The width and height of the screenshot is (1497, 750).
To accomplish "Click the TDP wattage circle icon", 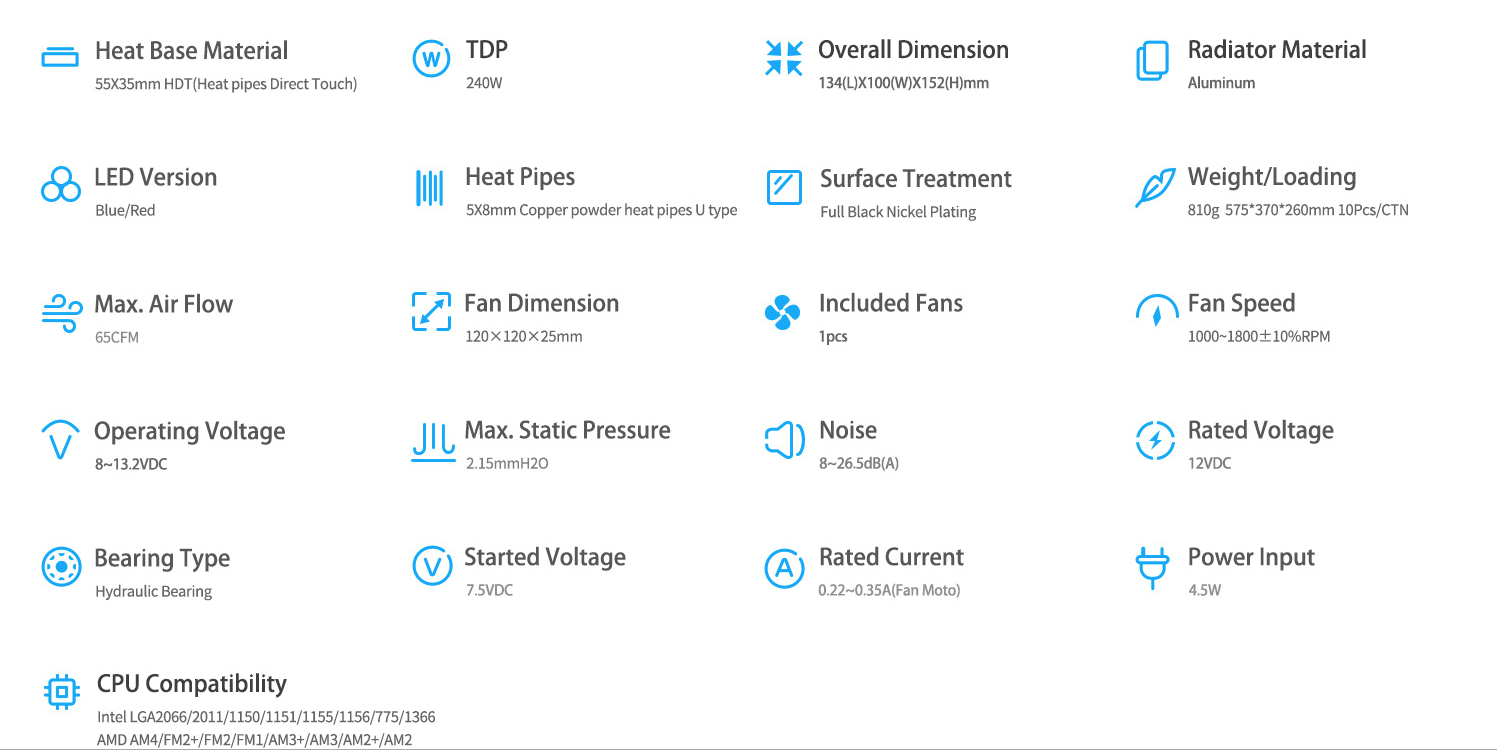I will [x=431, y=58].
